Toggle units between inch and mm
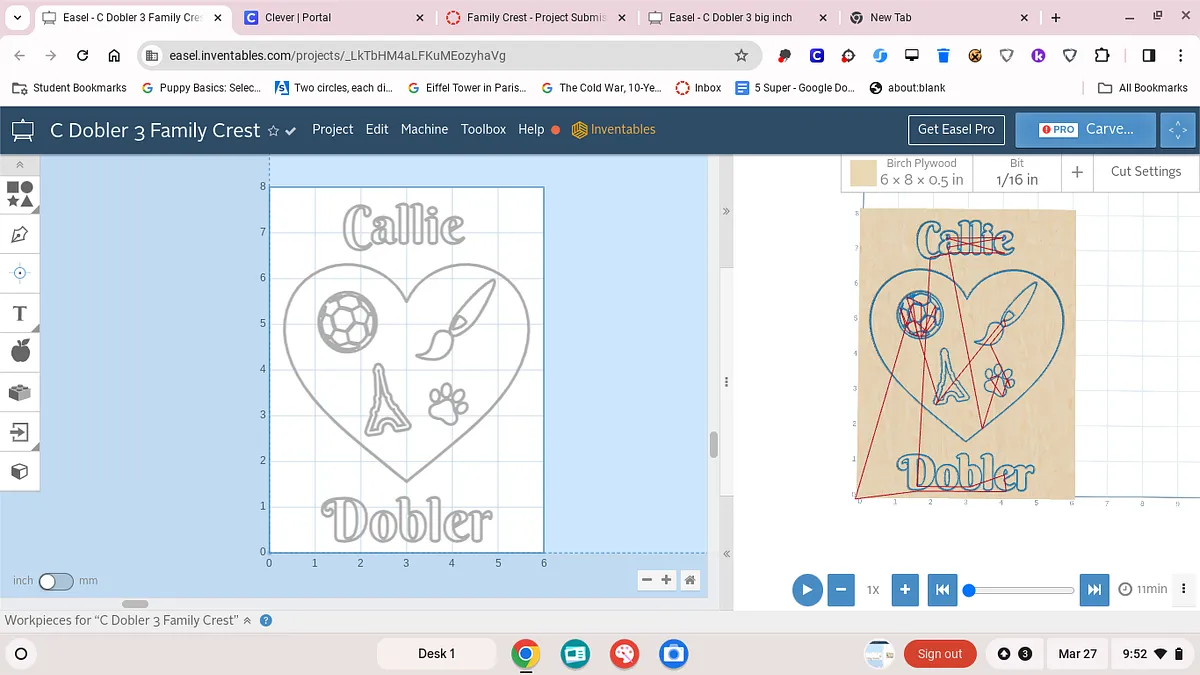Image resolution: width=1200 pixels, height=675 pixels. click(x=55, y=581)
